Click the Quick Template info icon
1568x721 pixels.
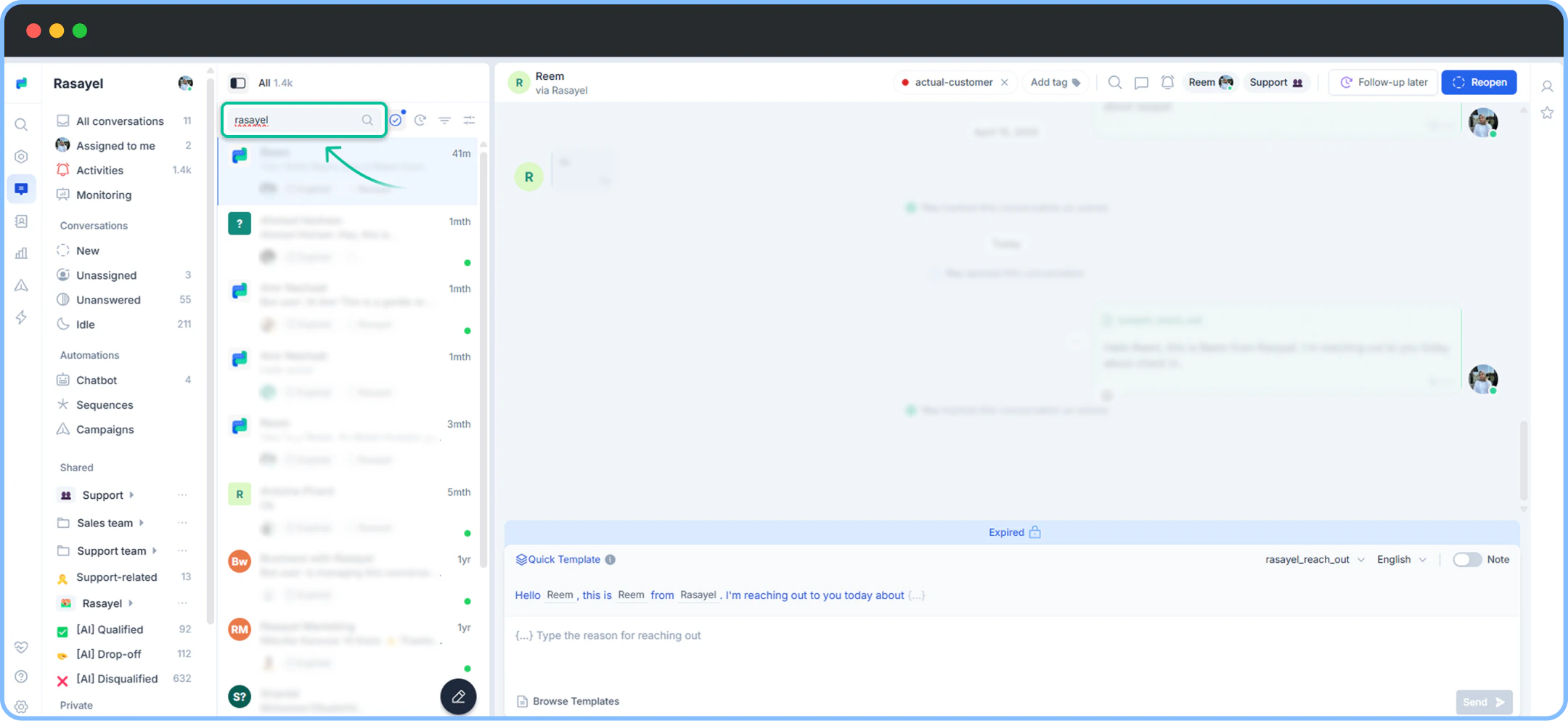click(611, 559)
